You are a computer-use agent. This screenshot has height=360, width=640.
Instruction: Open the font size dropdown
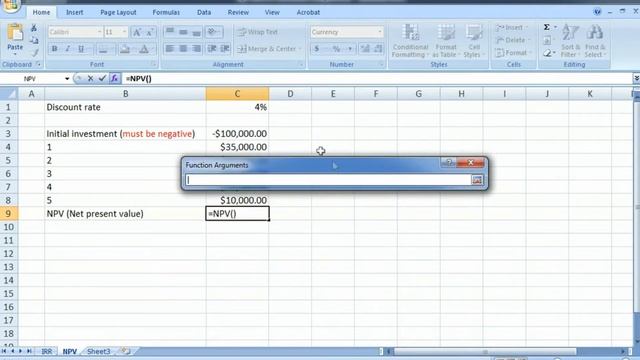(124, 32)
